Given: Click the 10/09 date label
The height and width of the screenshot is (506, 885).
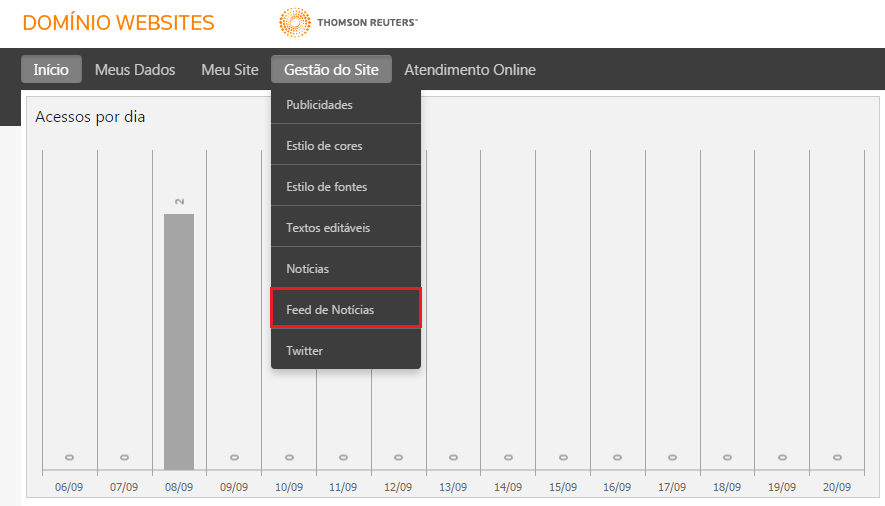Looking at the screenshot, I should 288,487.
